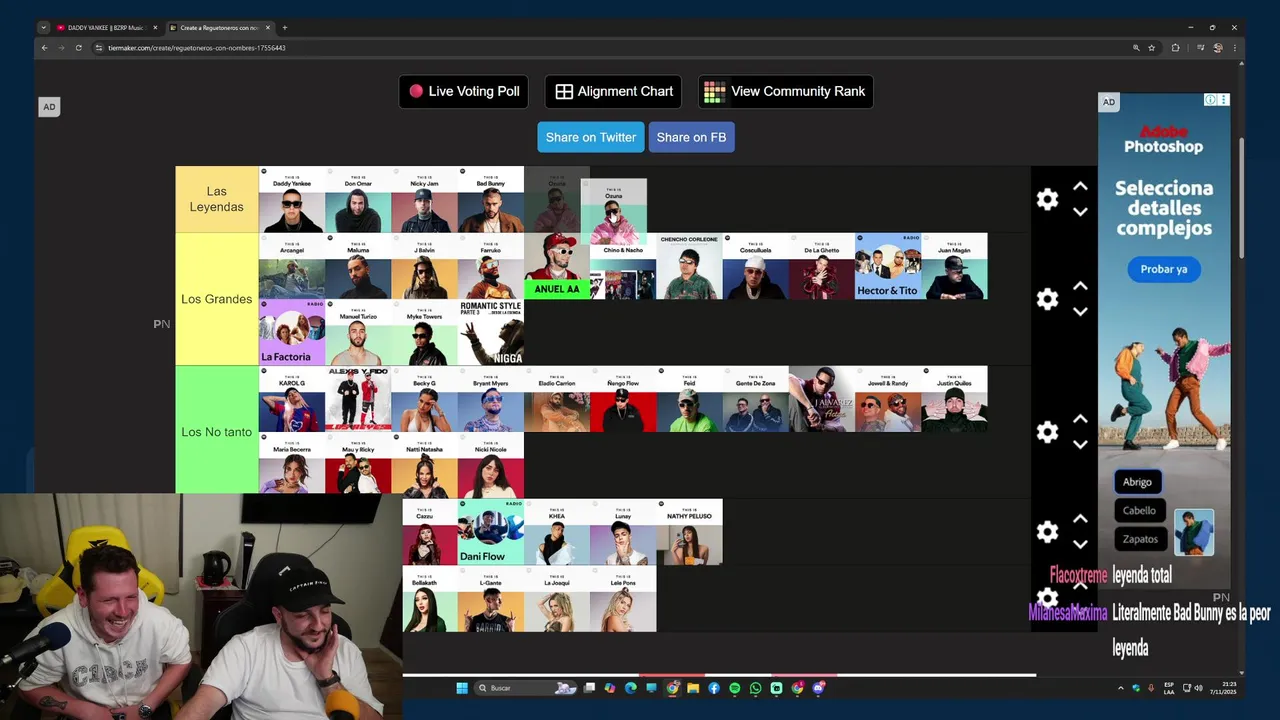Image resolution: width=1280 pixels, height=720 pixels.
Task: Move Los Grandes tier up with arrow
Action: pos(1080,286)
